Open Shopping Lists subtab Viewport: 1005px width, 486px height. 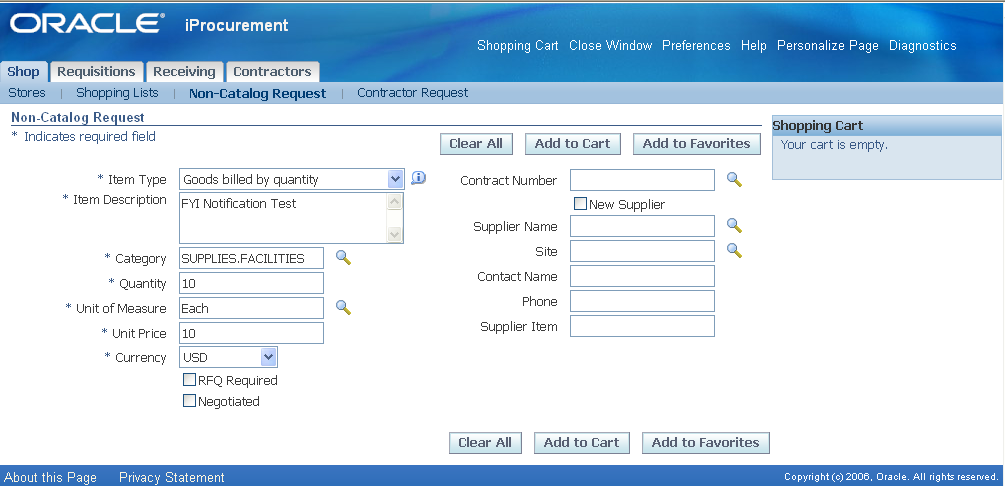tap(117, 92)
